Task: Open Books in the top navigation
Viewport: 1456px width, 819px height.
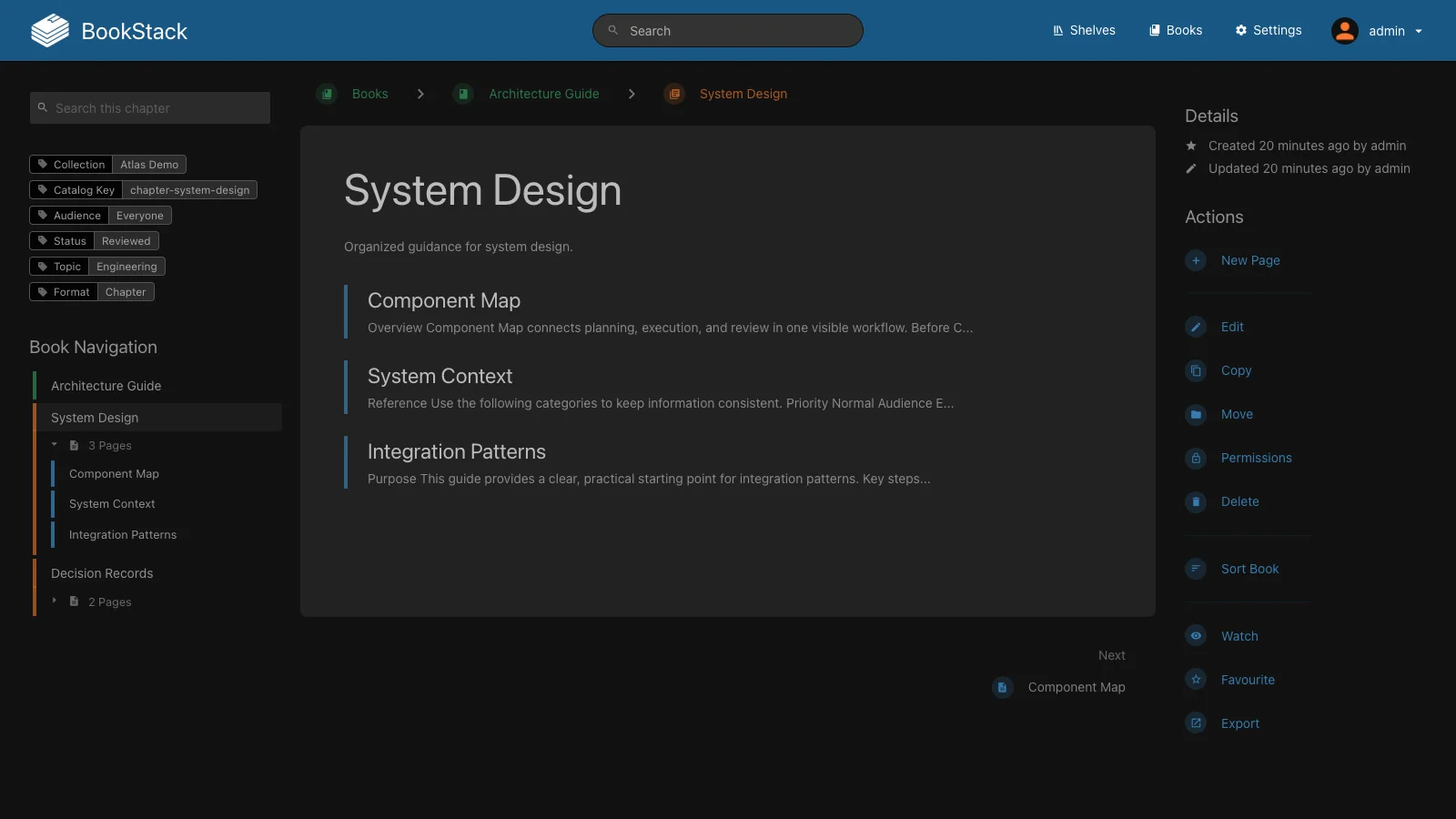Action: 1176,30
